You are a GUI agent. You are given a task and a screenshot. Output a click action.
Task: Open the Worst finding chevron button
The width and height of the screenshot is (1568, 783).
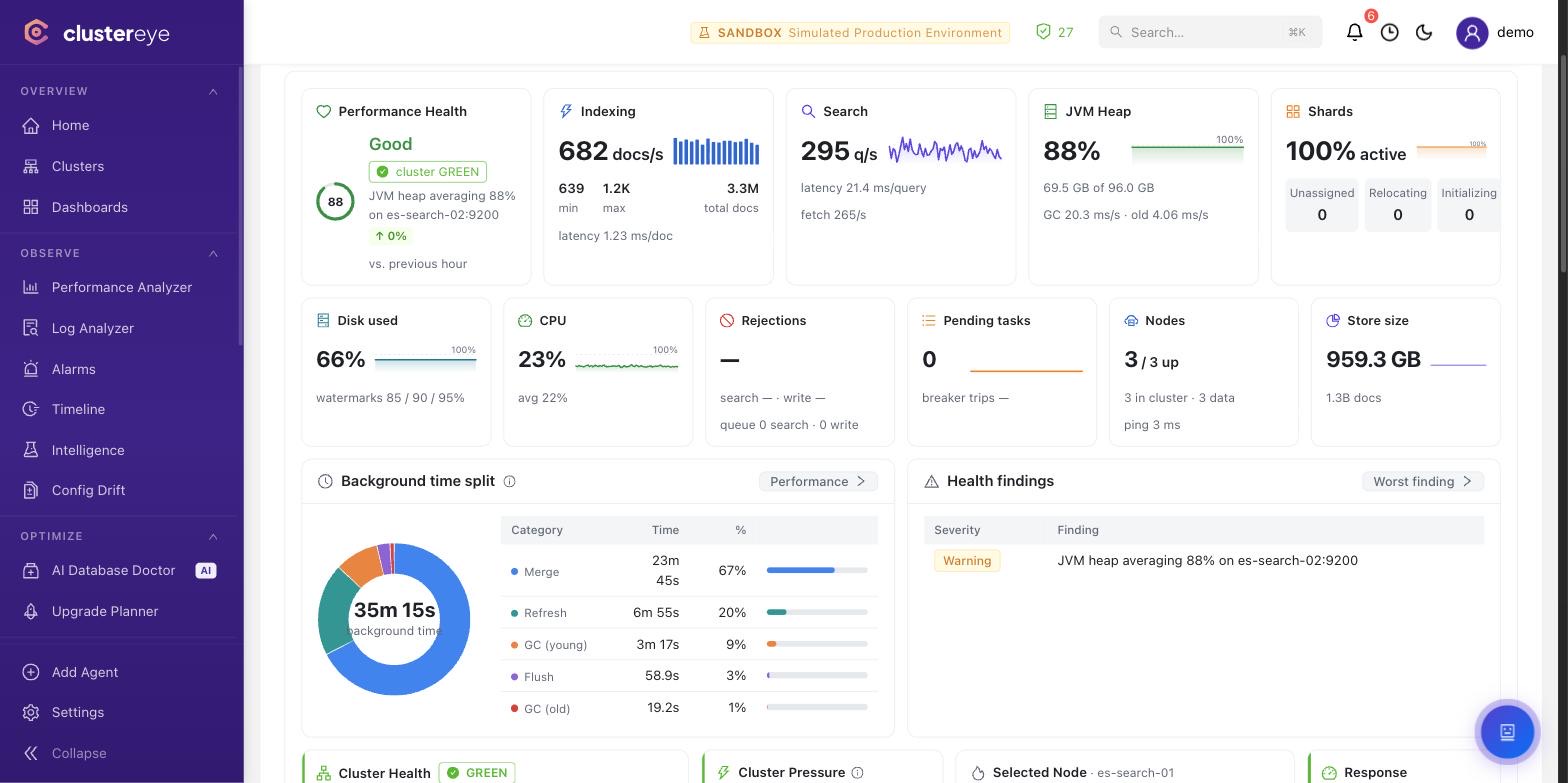click(1422, 481)
